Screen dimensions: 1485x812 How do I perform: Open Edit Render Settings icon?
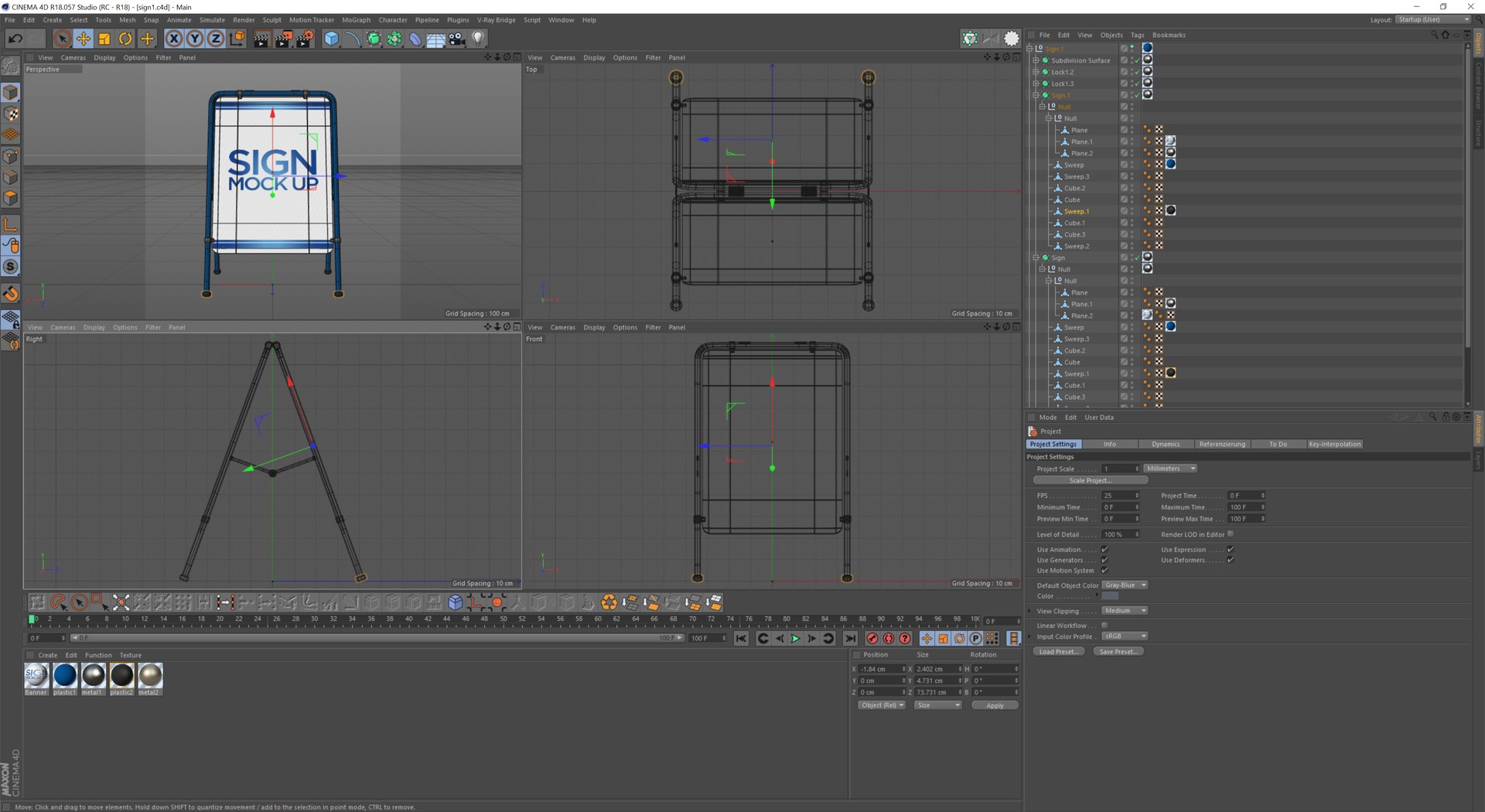[x=304, y=39]
